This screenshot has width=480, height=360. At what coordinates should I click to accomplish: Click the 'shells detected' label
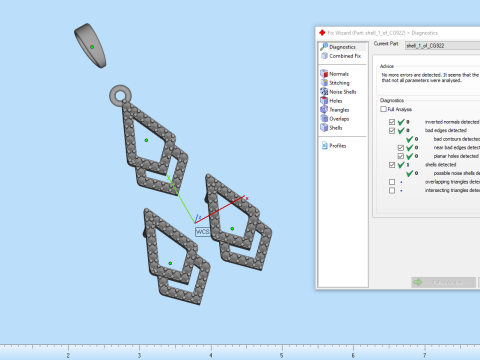tap(440, 165)
